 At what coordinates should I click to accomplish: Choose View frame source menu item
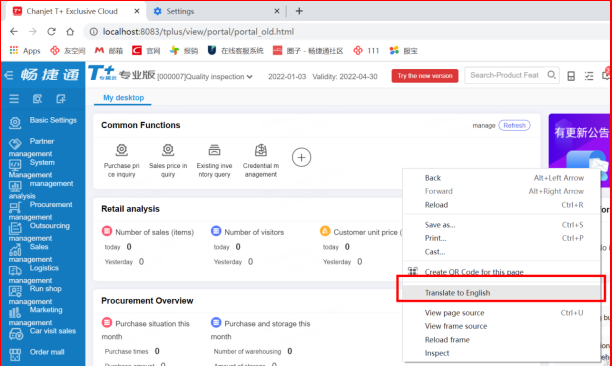tap(502, 326)
